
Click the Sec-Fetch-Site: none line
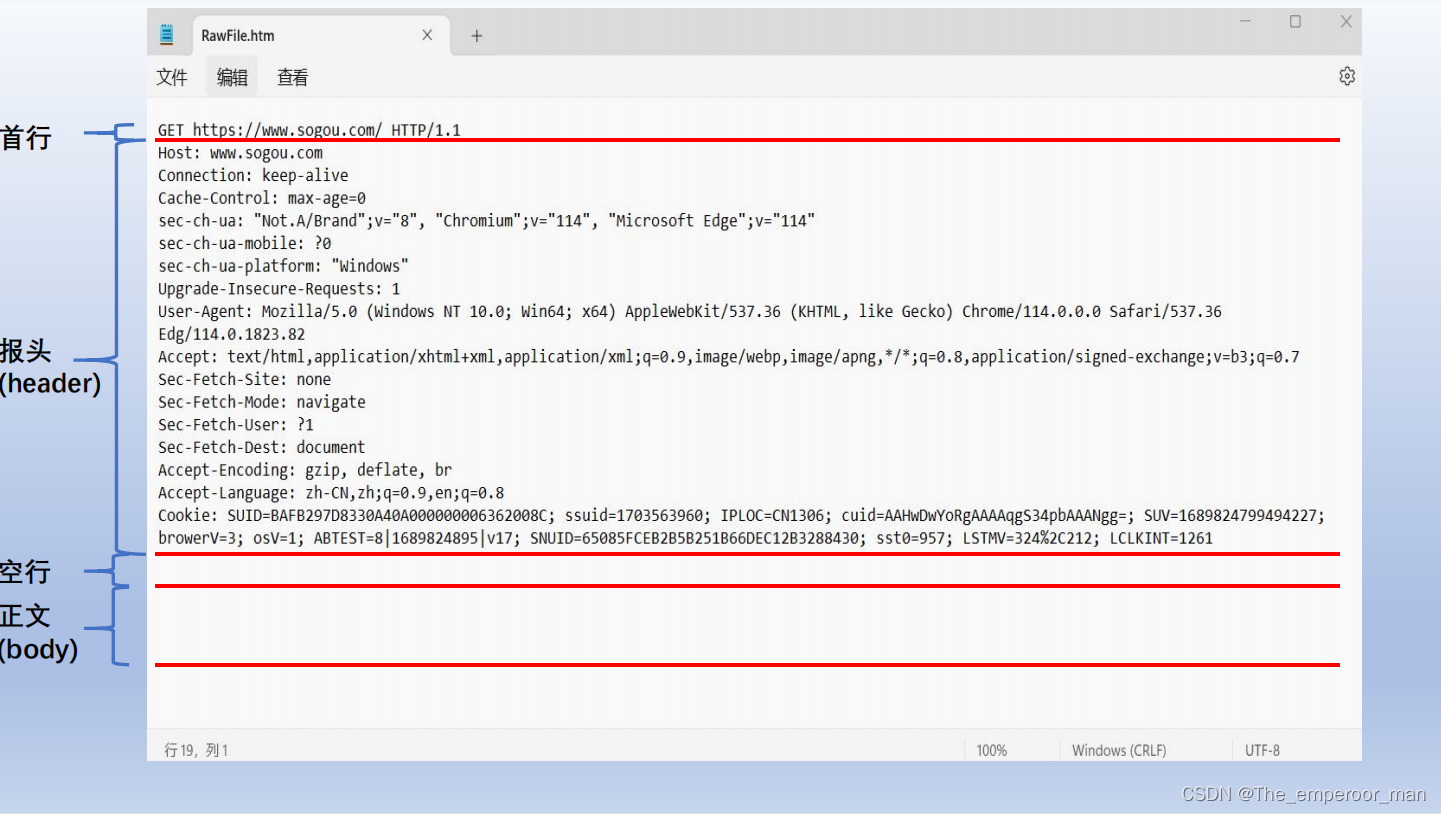[244, 379]
